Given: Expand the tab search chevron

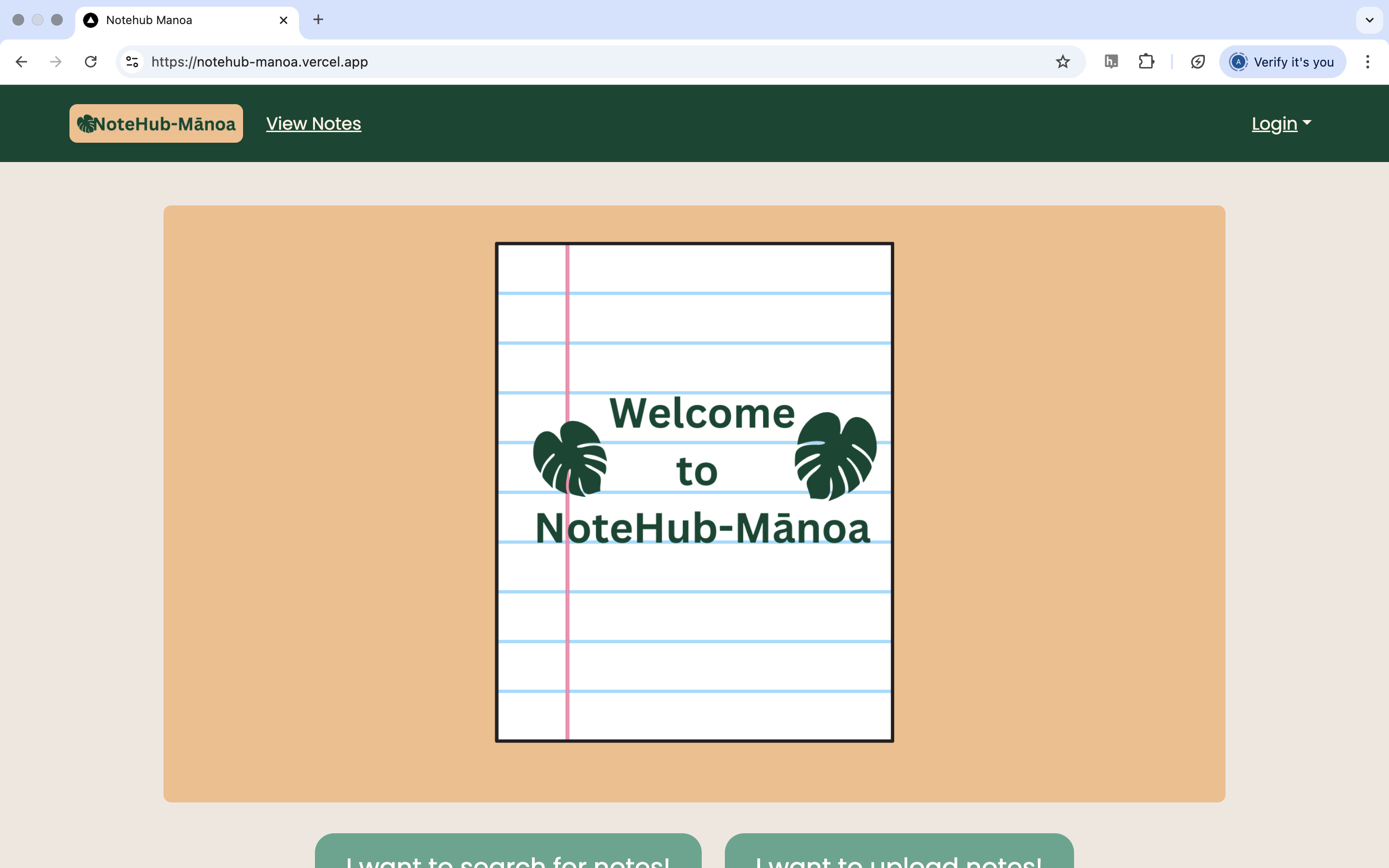Looking at the screenshot, I should [x=1370, y=20].
